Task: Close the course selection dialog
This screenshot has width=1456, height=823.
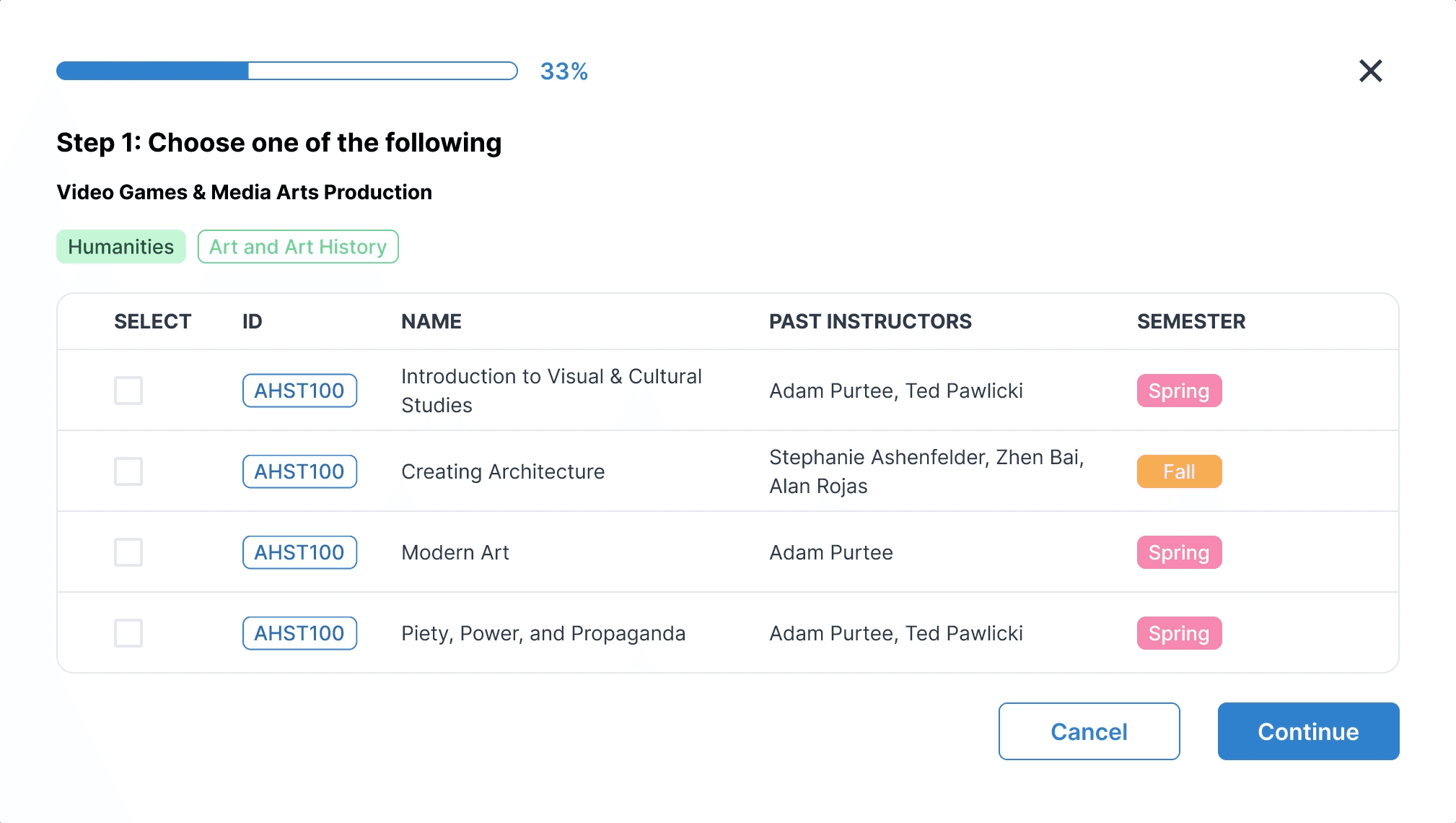Action: point(1370,71)
